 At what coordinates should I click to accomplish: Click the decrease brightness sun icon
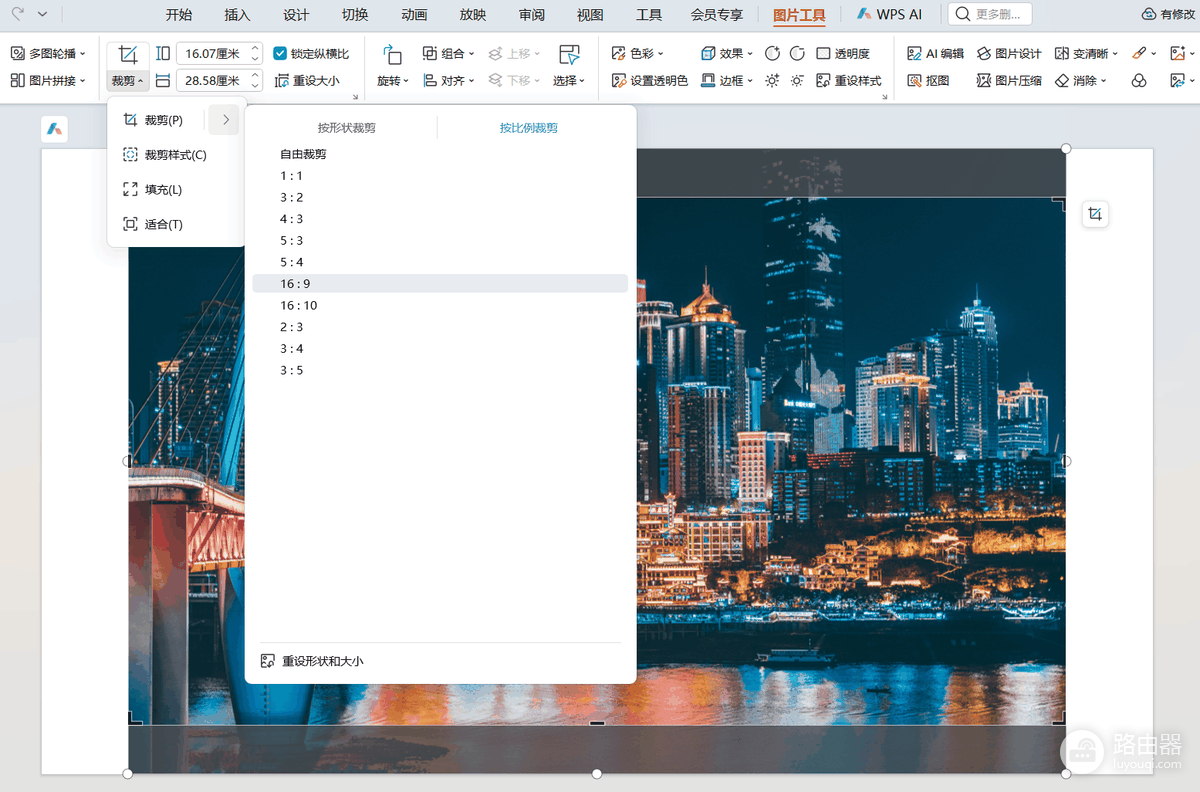pyautogui.click(x=797, y=80)
